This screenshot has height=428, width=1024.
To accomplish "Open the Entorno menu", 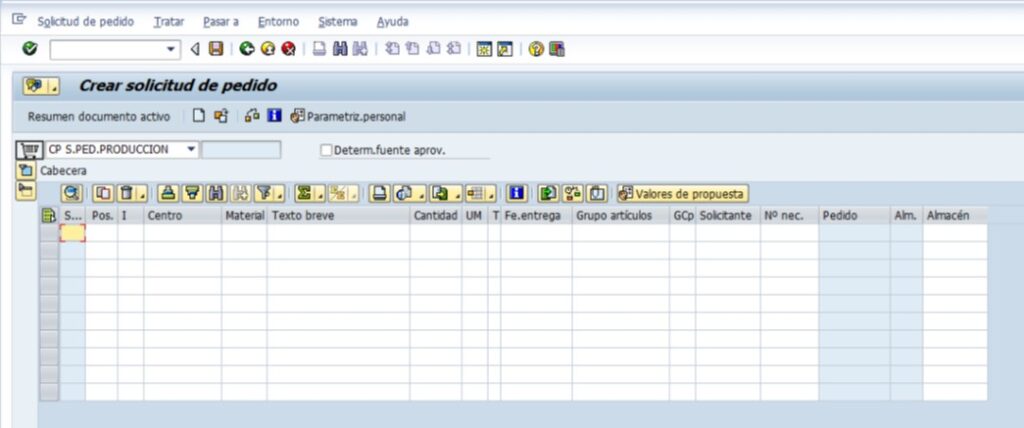I will 278,22.
